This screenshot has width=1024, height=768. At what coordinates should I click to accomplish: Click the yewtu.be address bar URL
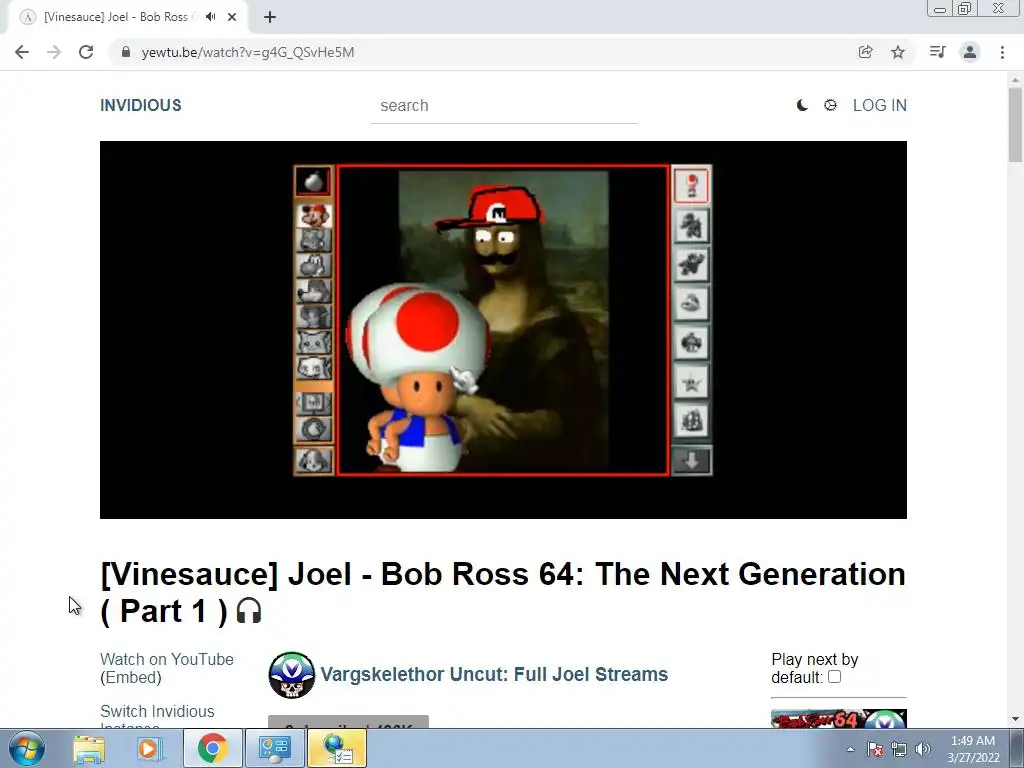[248, 52]
